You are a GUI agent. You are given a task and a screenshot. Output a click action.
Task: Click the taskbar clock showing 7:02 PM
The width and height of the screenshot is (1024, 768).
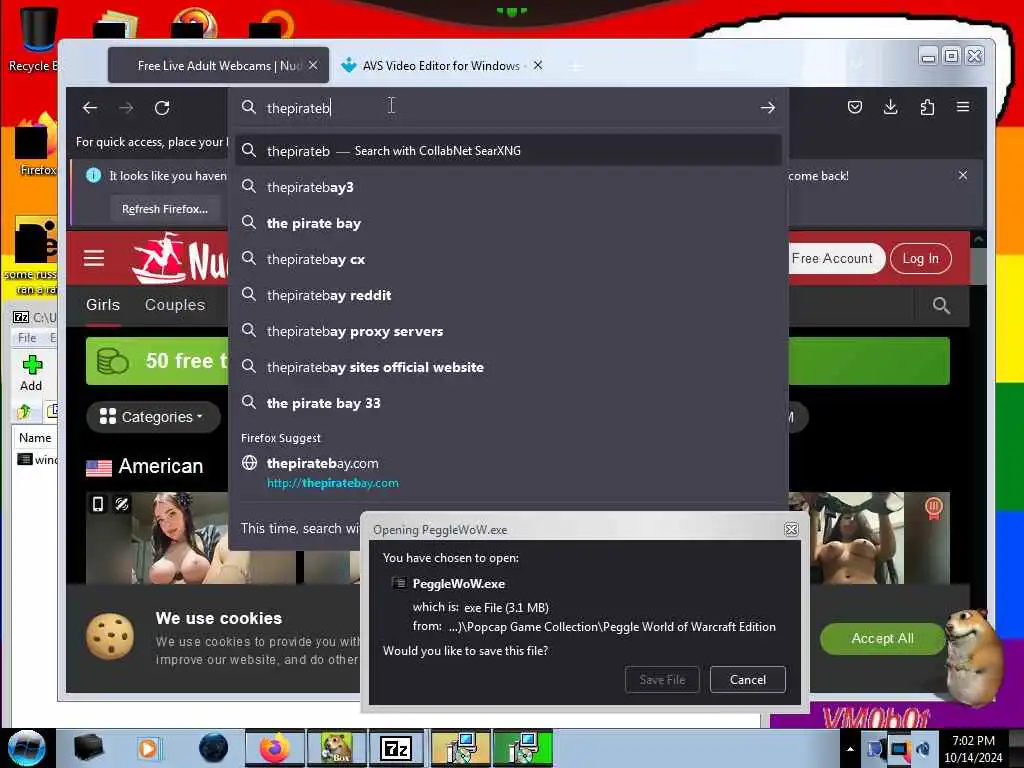[973, 748]
